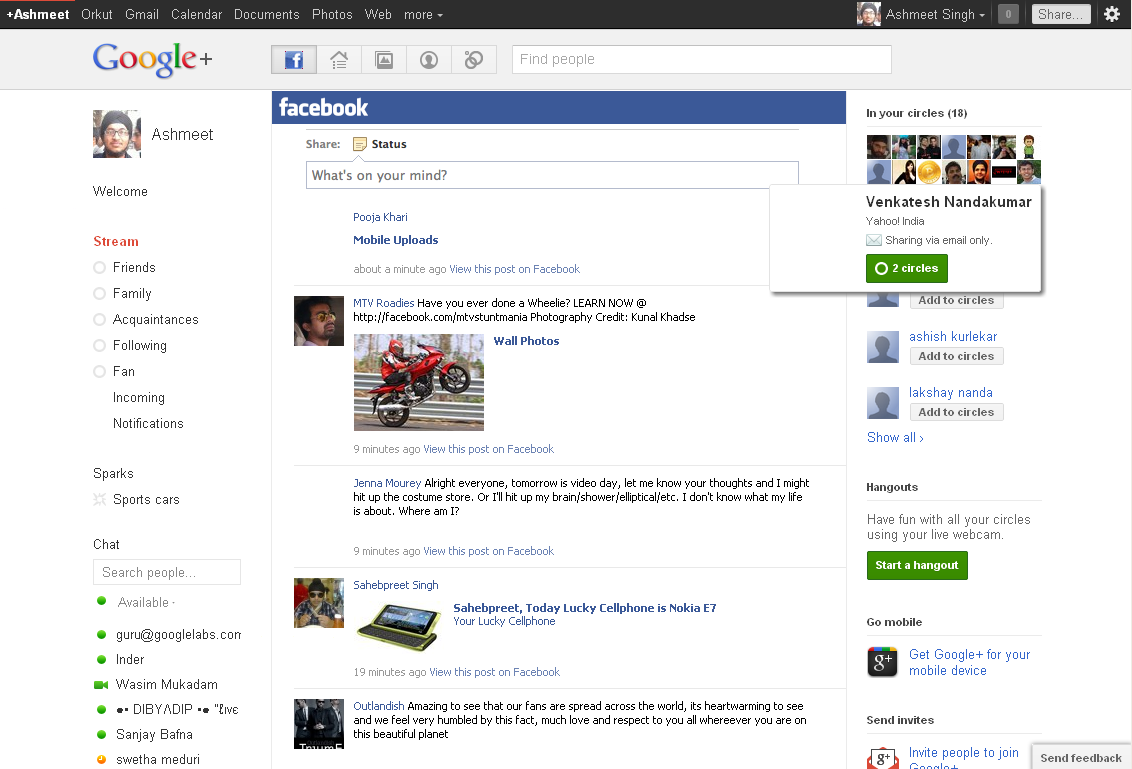Viewport: 1132px width, 769px height.
Task: Open the MTV Roaders bike wheelie photo
Action: coord(419,382)
